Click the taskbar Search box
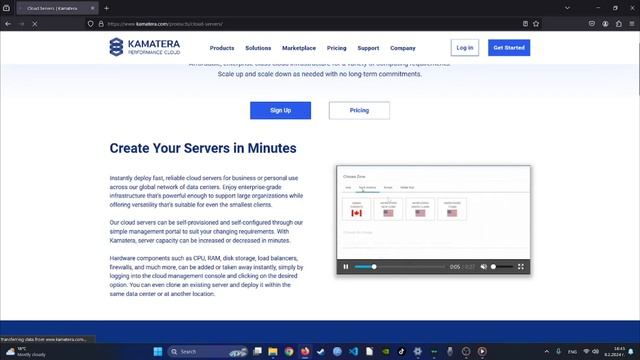 (x=208, y=351)
